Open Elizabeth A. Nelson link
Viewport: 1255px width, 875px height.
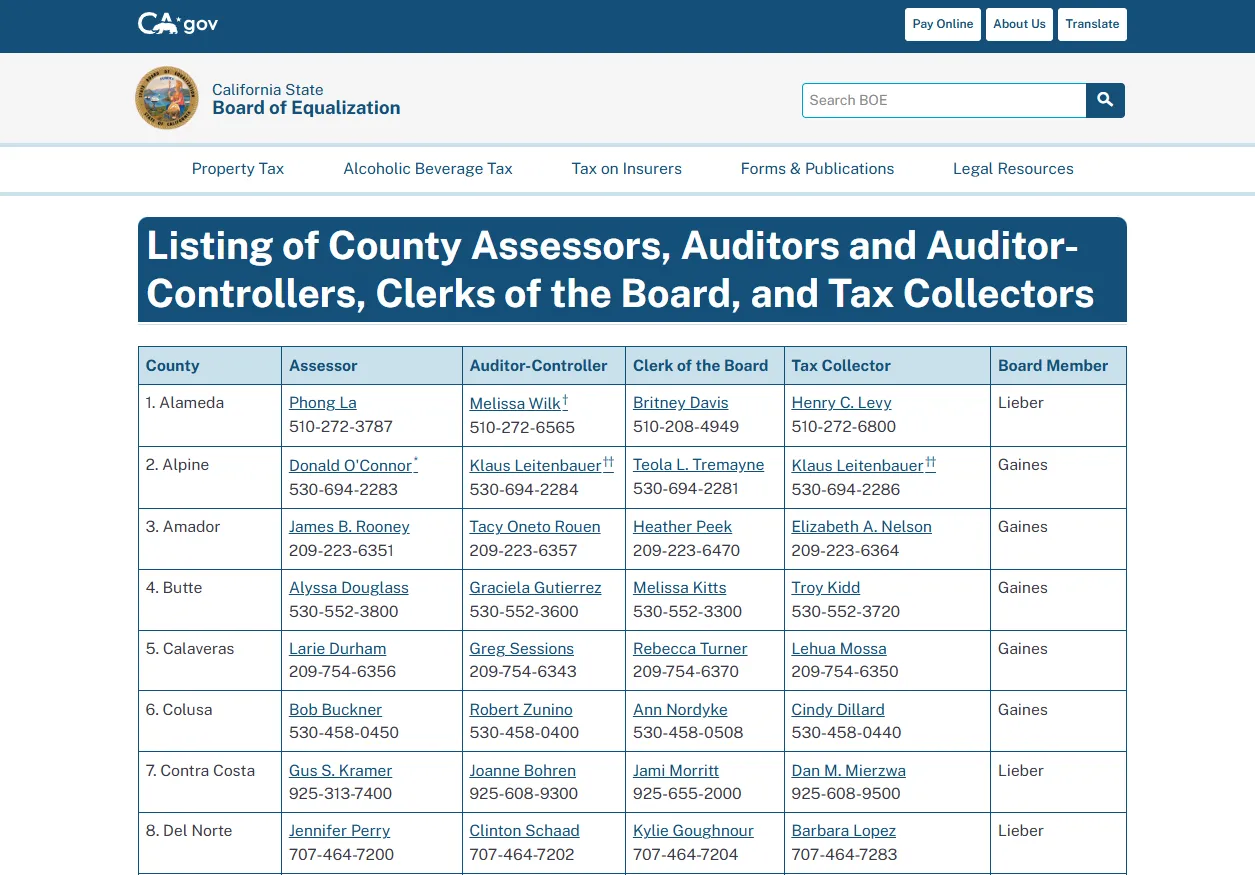pyautogui.click(x=862, y=527)
